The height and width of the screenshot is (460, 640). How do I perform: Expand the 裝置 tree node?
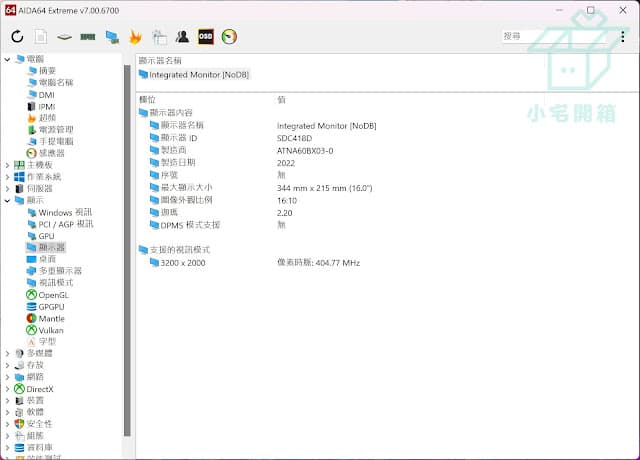point(7,401)
